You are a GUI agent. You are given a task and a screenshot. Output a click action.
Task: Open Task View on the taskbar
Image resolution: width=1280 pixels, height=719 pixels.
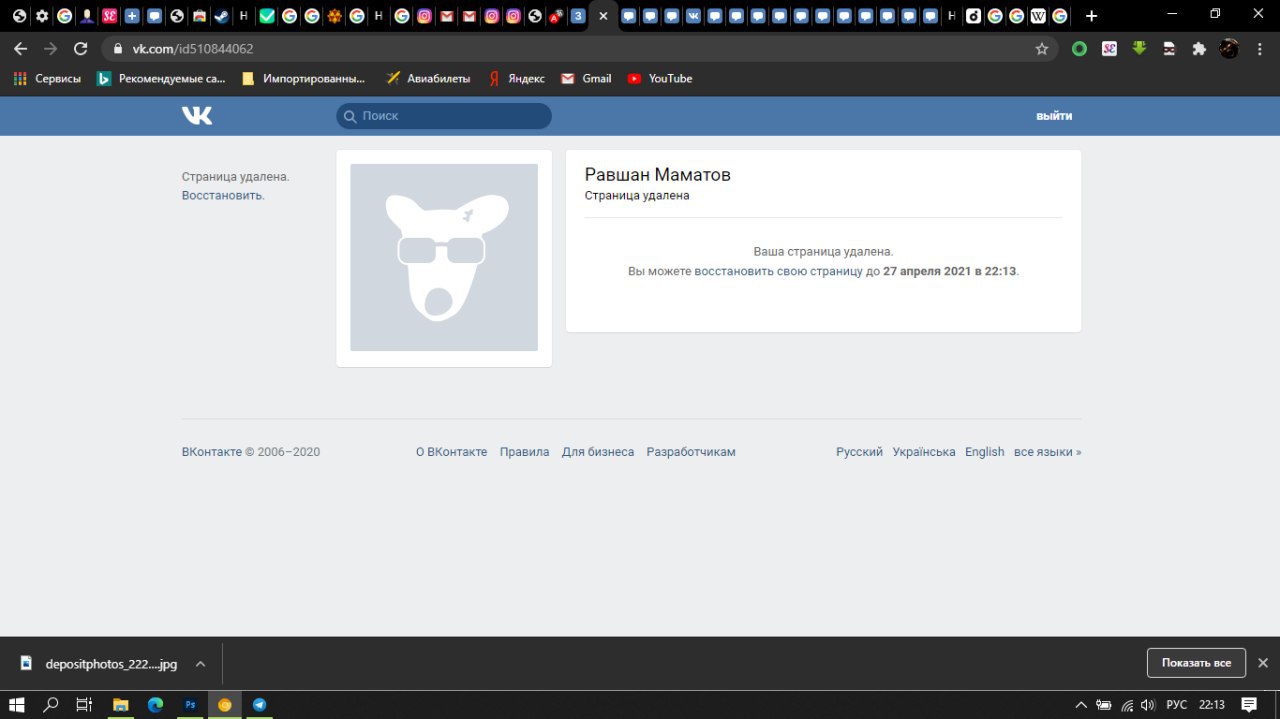[x=85, y=704]
